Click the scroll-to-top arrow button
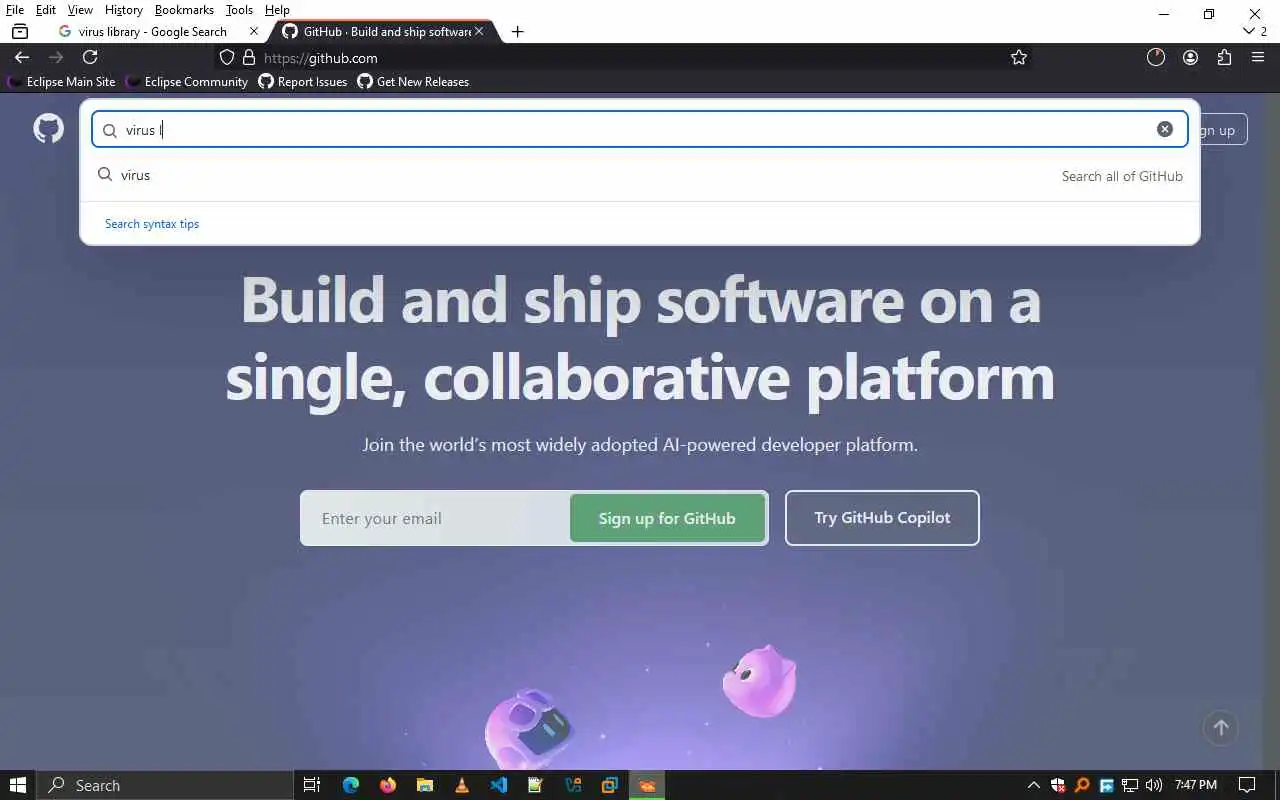Image resolution: width=1280 pixels, height=800 pixels. (x=1220, y=728)
